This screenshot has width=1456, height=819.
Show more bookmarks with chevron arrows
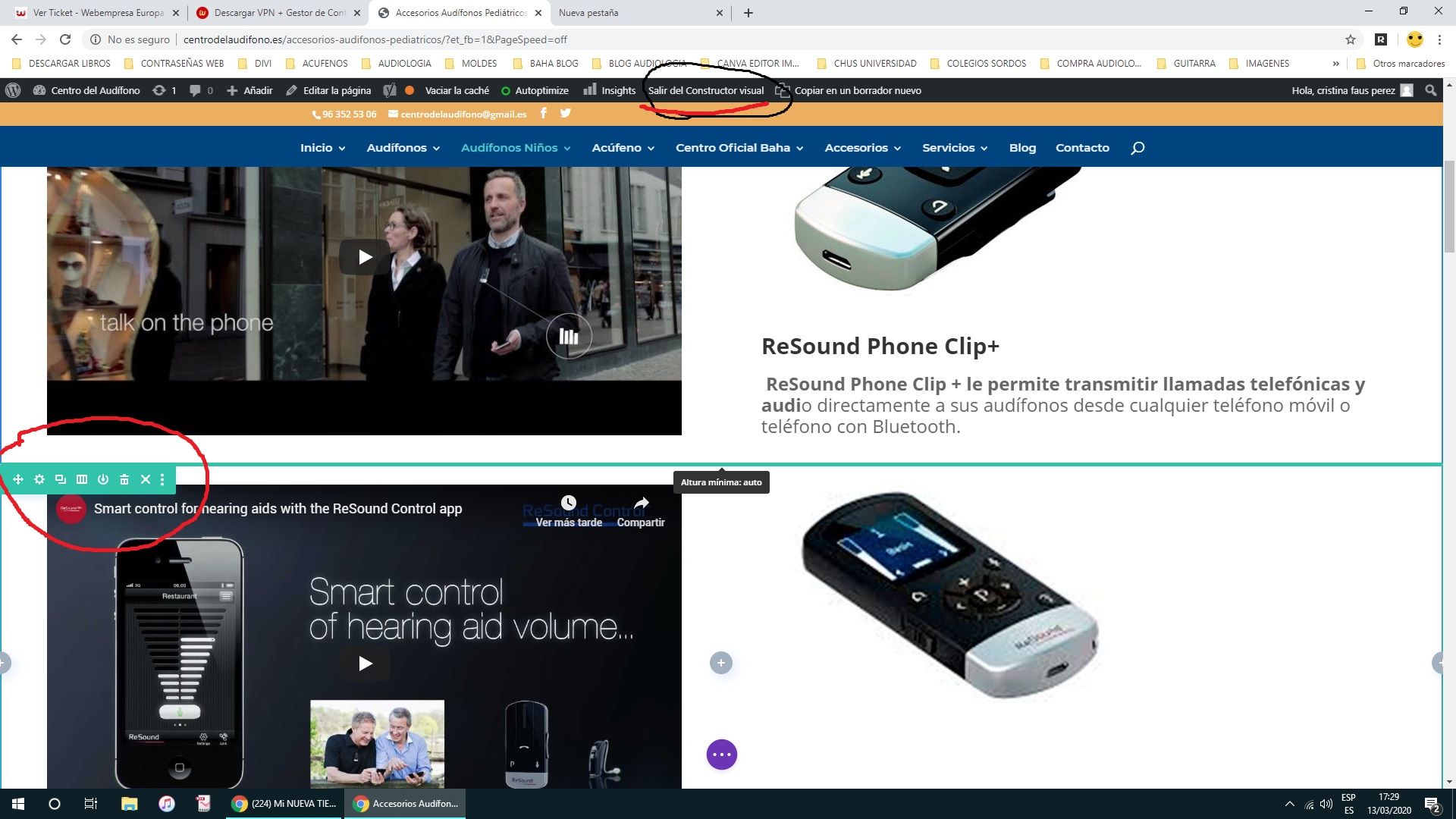point(1335,64)
